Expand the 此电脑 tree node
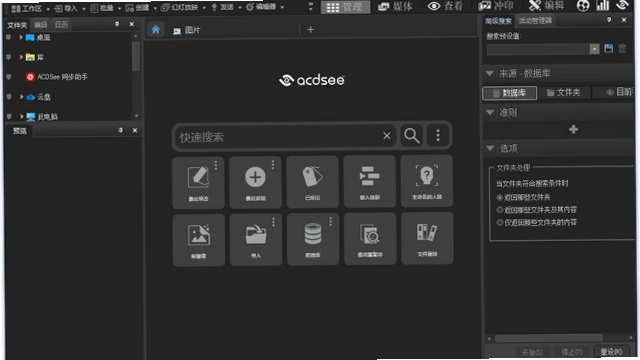The width and height of the screenshot is (640, 360). tap(21, 116)
